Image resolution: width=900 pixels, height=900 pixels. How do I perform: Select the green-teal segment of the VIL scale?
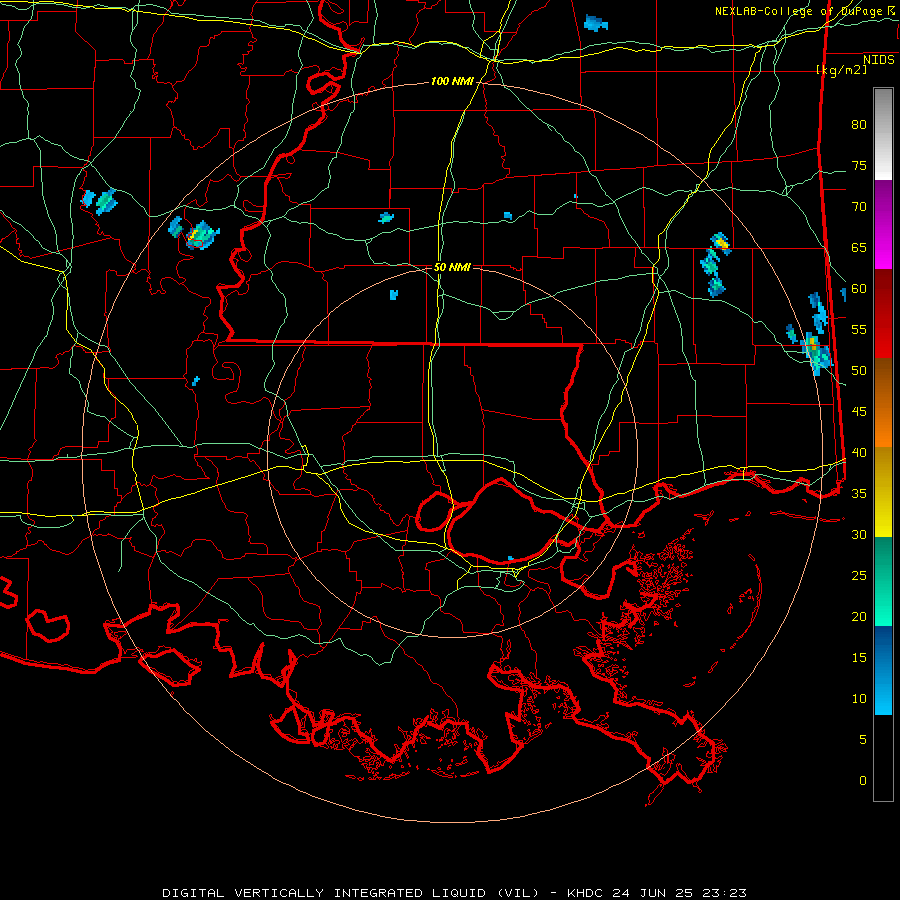click(x=883, y=581)
